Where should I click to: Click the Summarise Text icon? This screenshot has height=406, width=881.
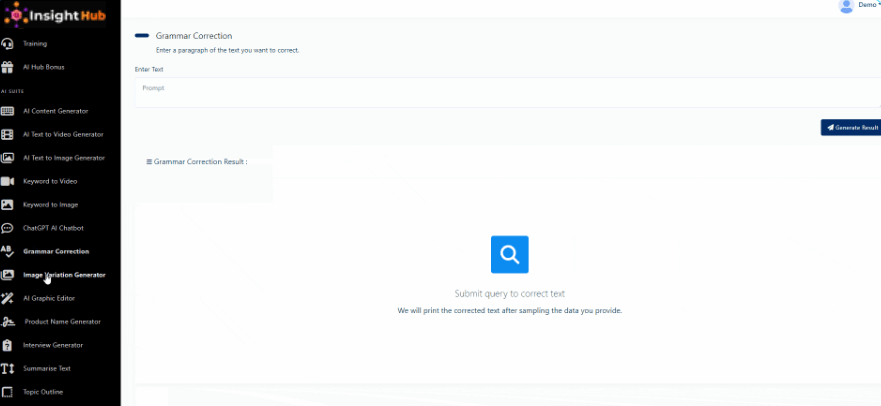click(x=7, y=368)
